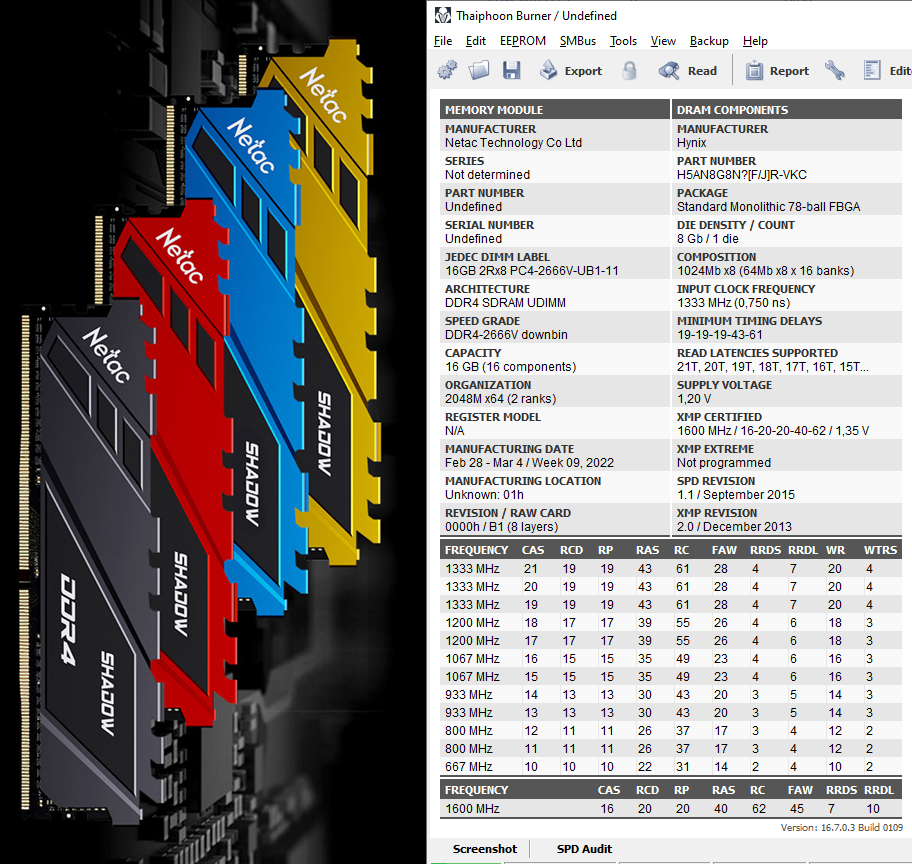Viewport: 912px width, 864px height.
Task: Select architecture value 'DDR4 SDRAM UDIMM'
Action: pos(505,303)
